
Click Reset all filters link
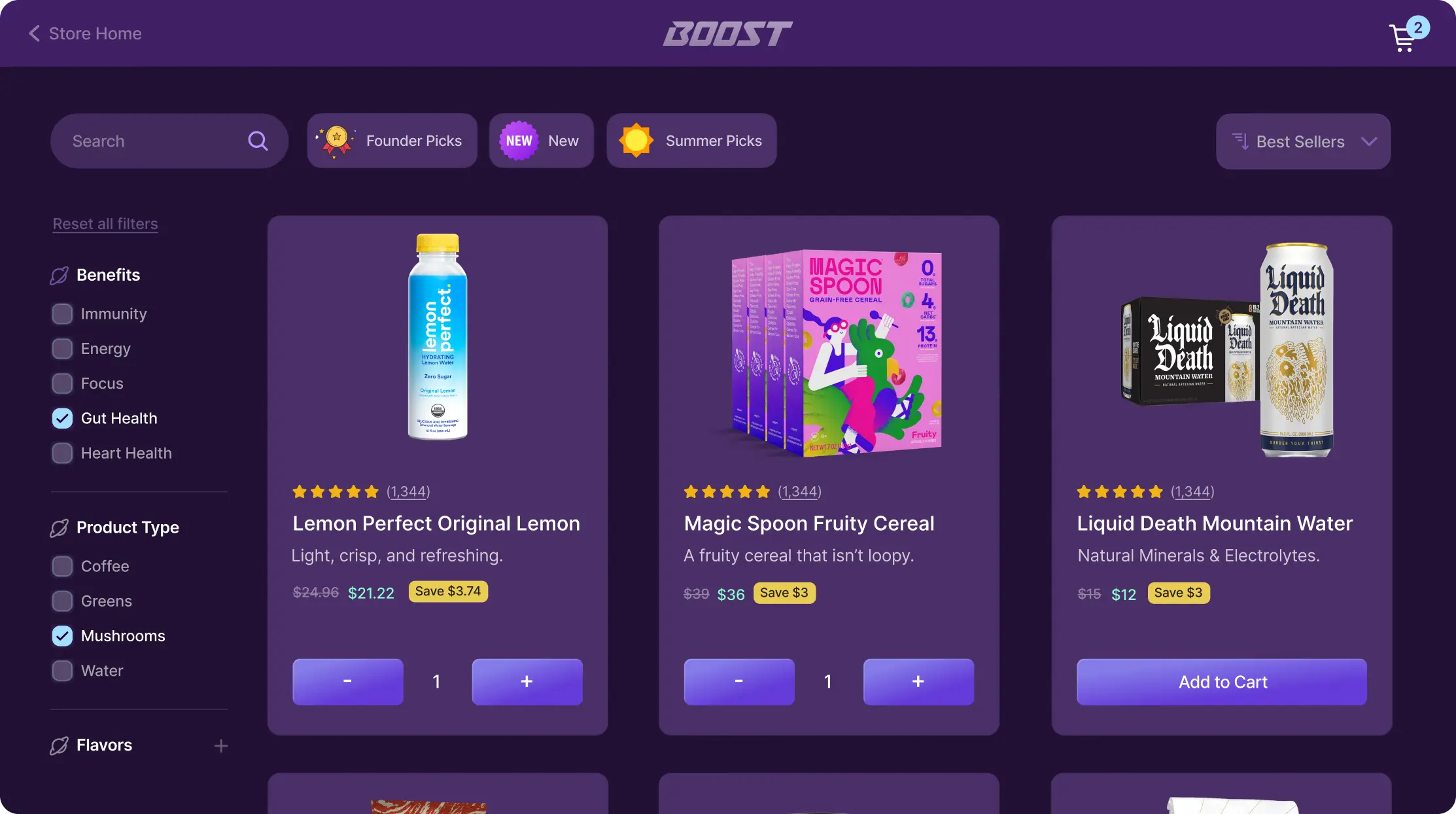coord(105,224)
